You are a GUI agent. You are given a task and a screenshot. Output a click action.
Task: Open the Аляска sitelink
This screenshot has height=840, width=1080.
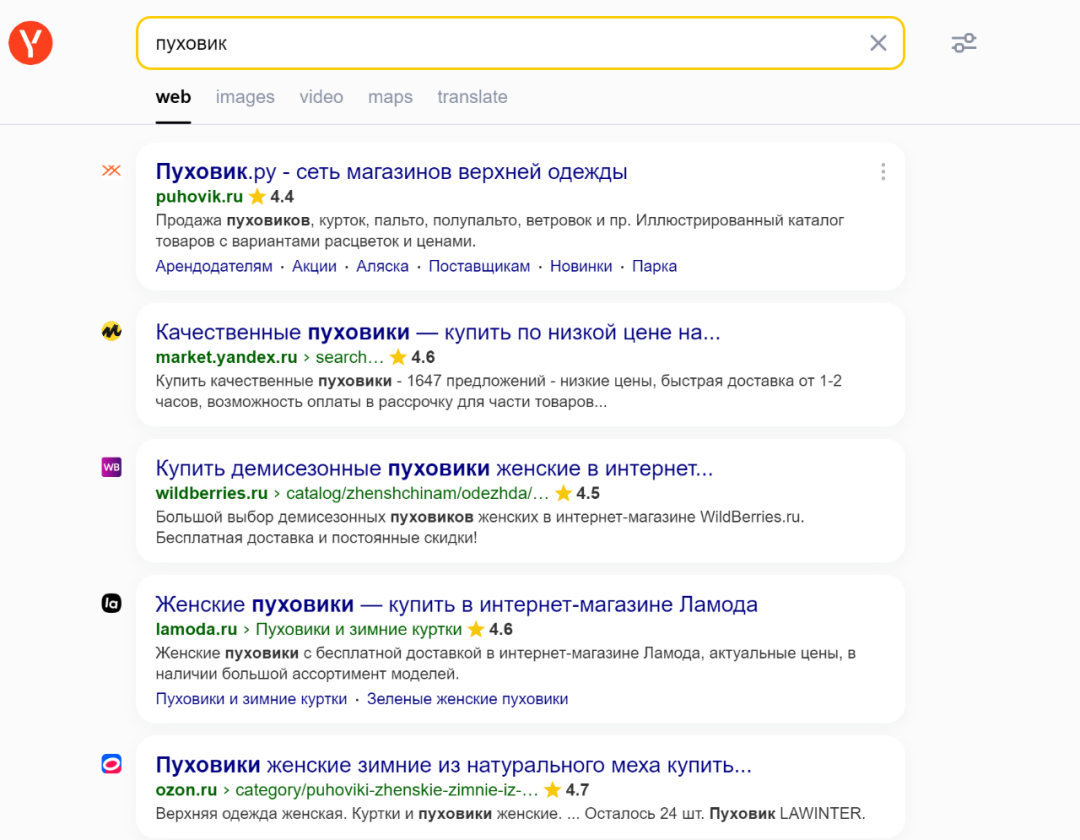click(382, 266)
